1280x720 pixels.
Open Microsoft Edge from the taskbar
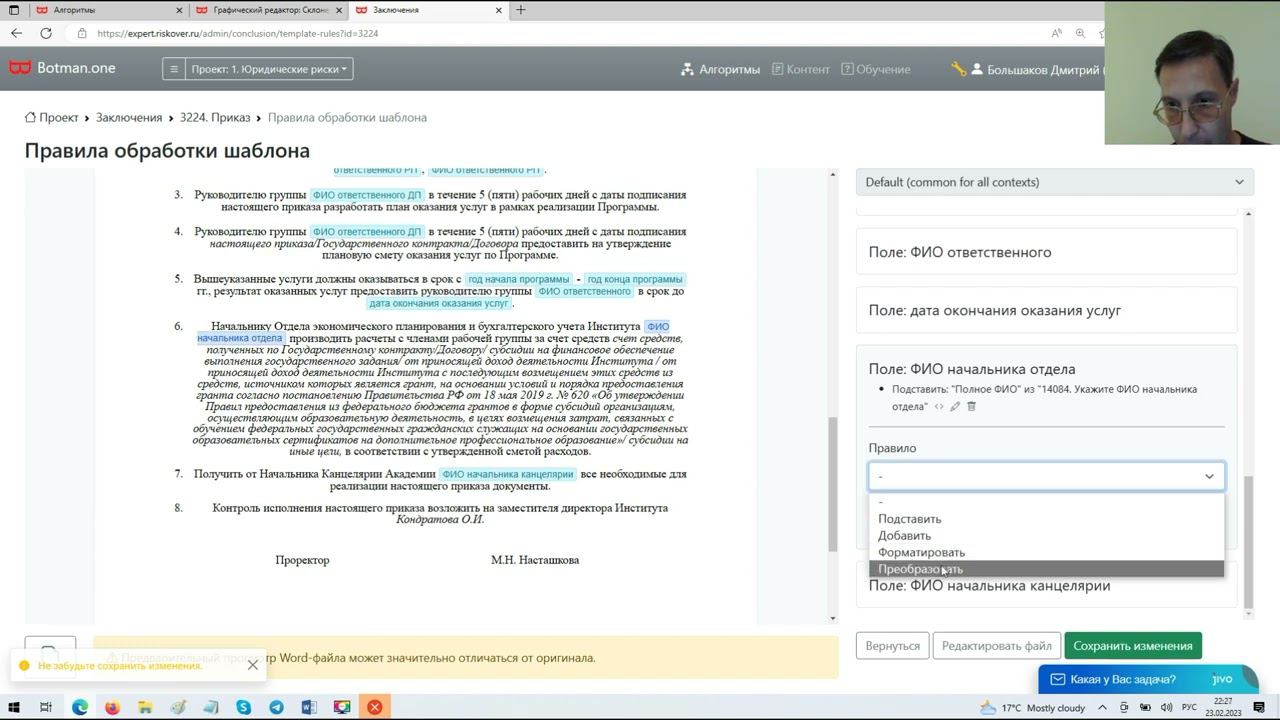click(x=79, y=707)
